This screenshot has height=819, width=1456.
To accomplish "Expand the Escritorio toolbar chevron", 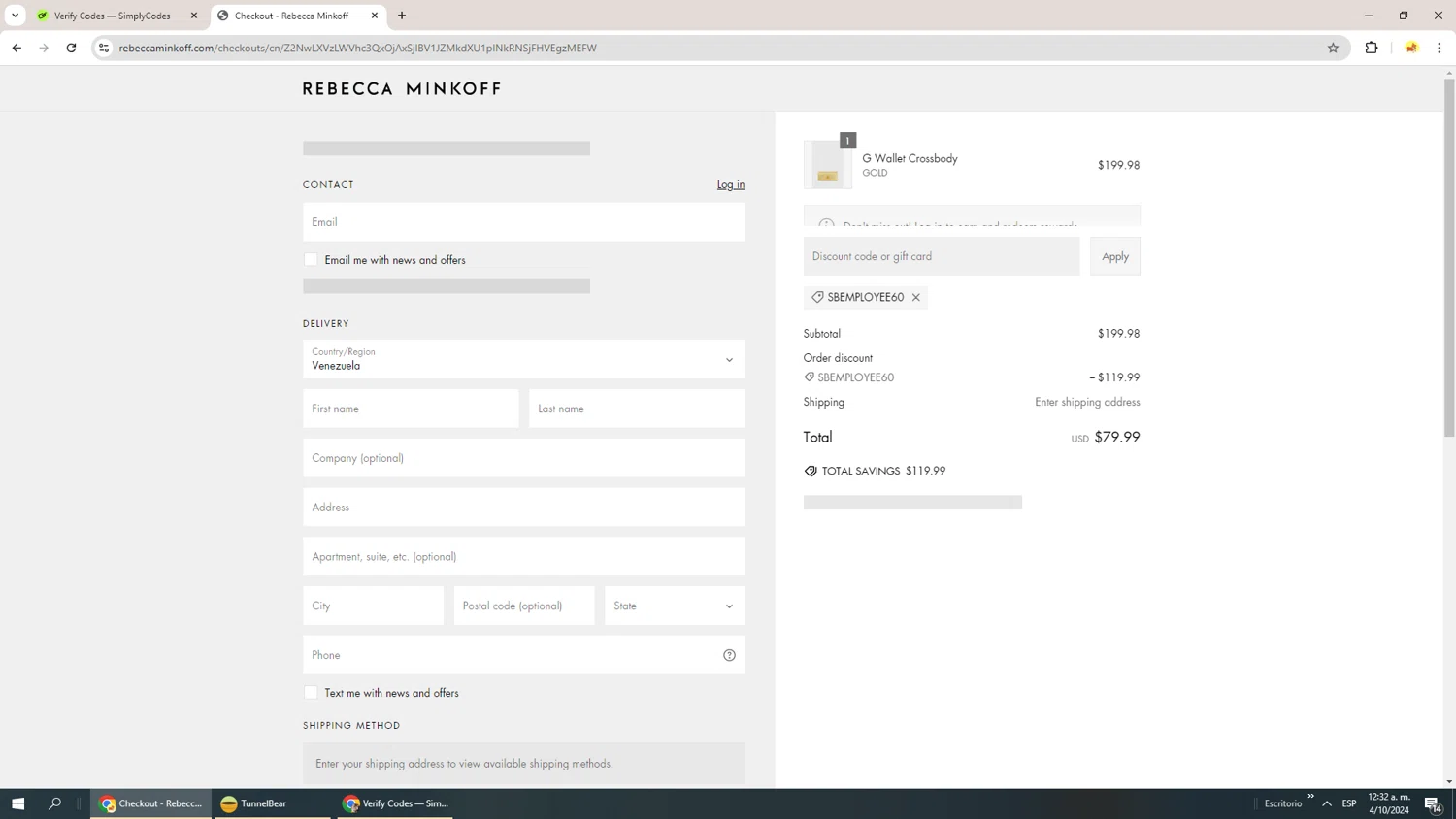I will point(1310,797).
